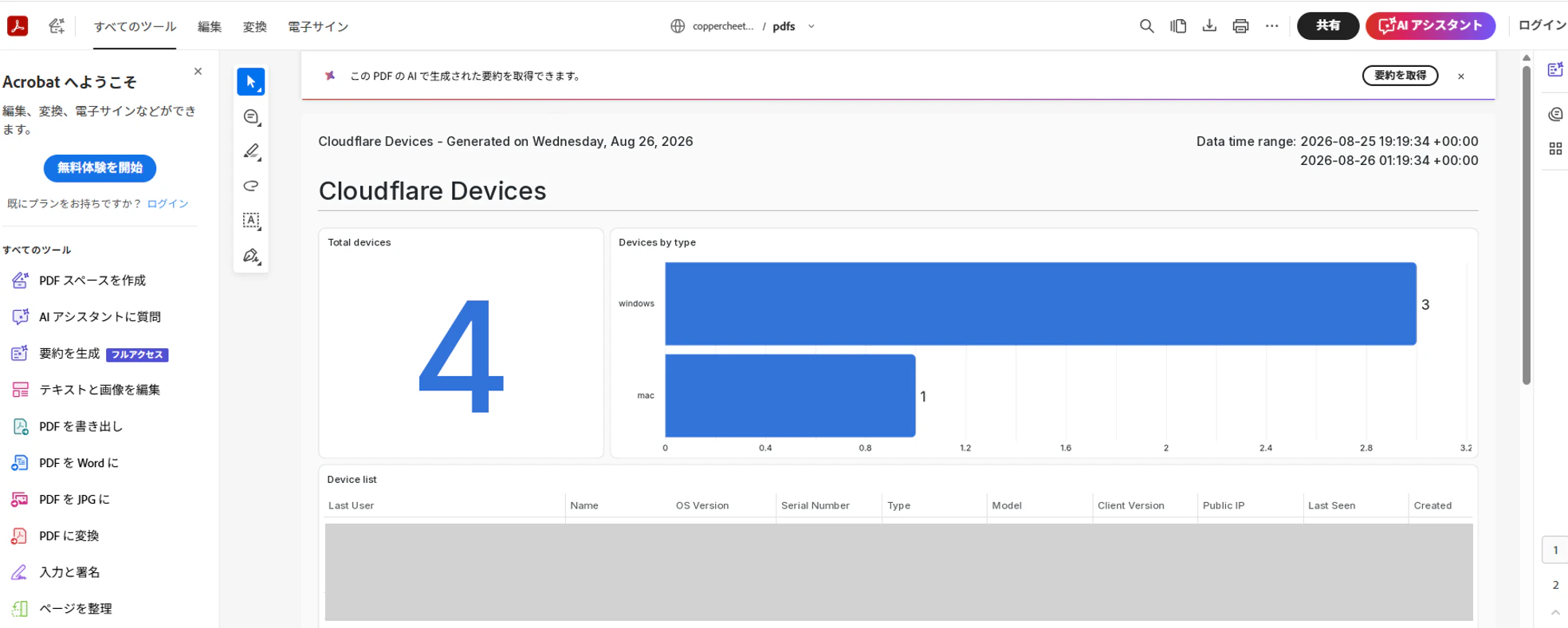The width and height of the screenshot is (1568, 628).
Task: Open the more options ellipsis menu
Action: click(x=1272, y=26)
